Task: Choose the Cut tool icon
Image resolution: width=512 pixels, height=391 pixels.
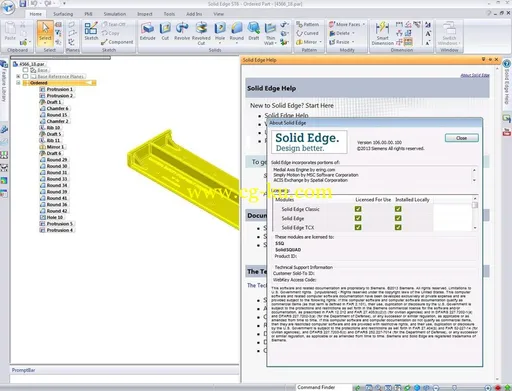Action: tap(165, 32)
